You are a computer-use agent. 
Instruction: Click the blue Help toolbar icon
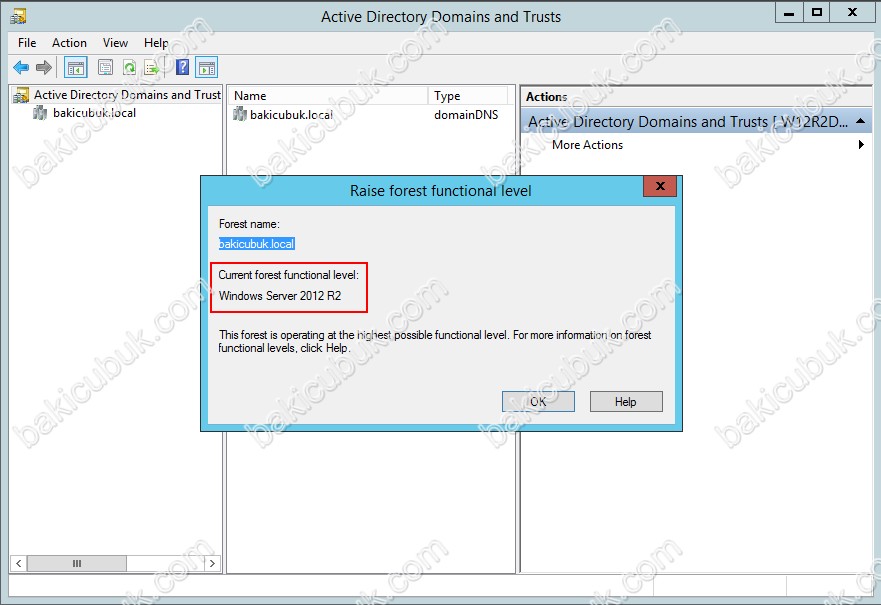[183, 67]
